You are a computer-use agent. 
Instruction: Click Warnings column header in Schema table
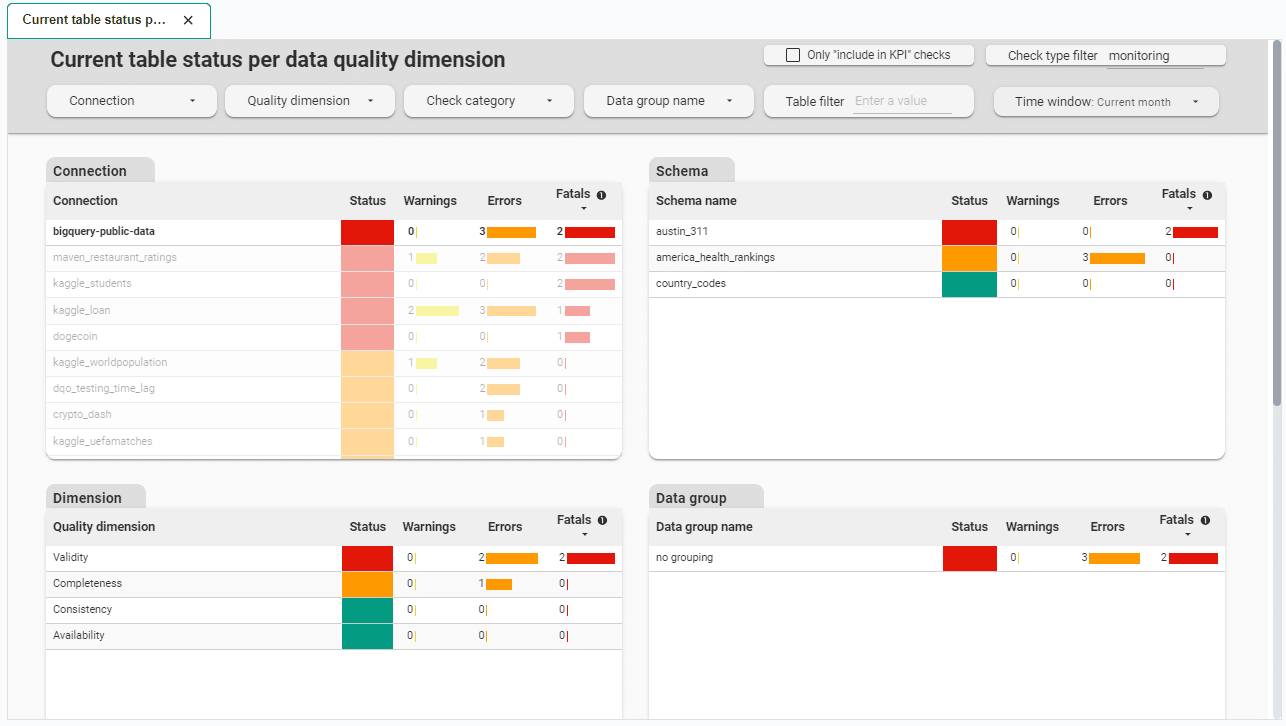tap(1033, 201)
